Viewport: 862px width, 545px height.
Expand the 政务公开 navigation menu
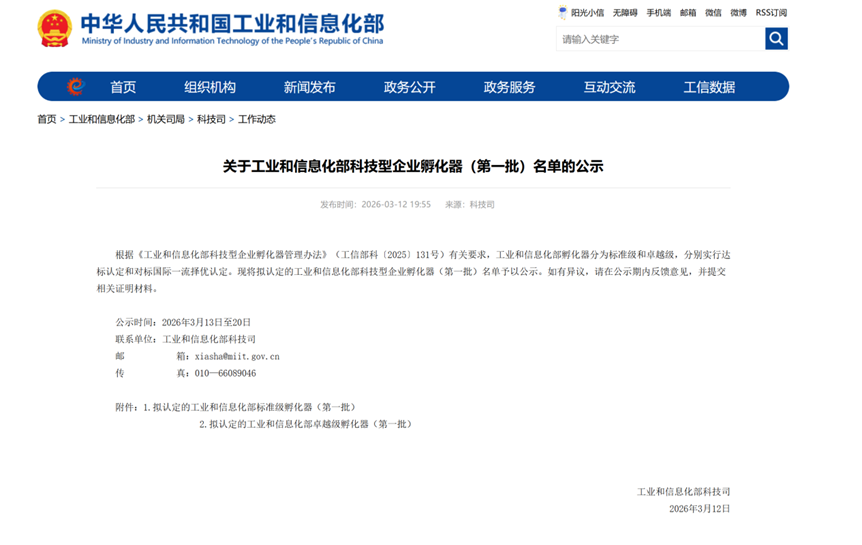click(410, 87)
